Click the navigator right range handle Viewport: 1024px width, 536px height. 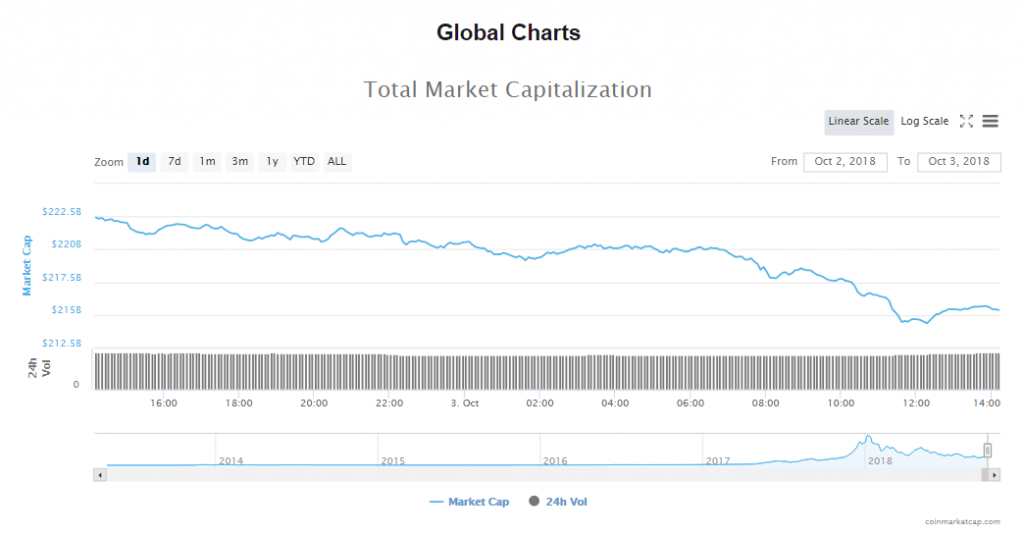pos(988,450)
